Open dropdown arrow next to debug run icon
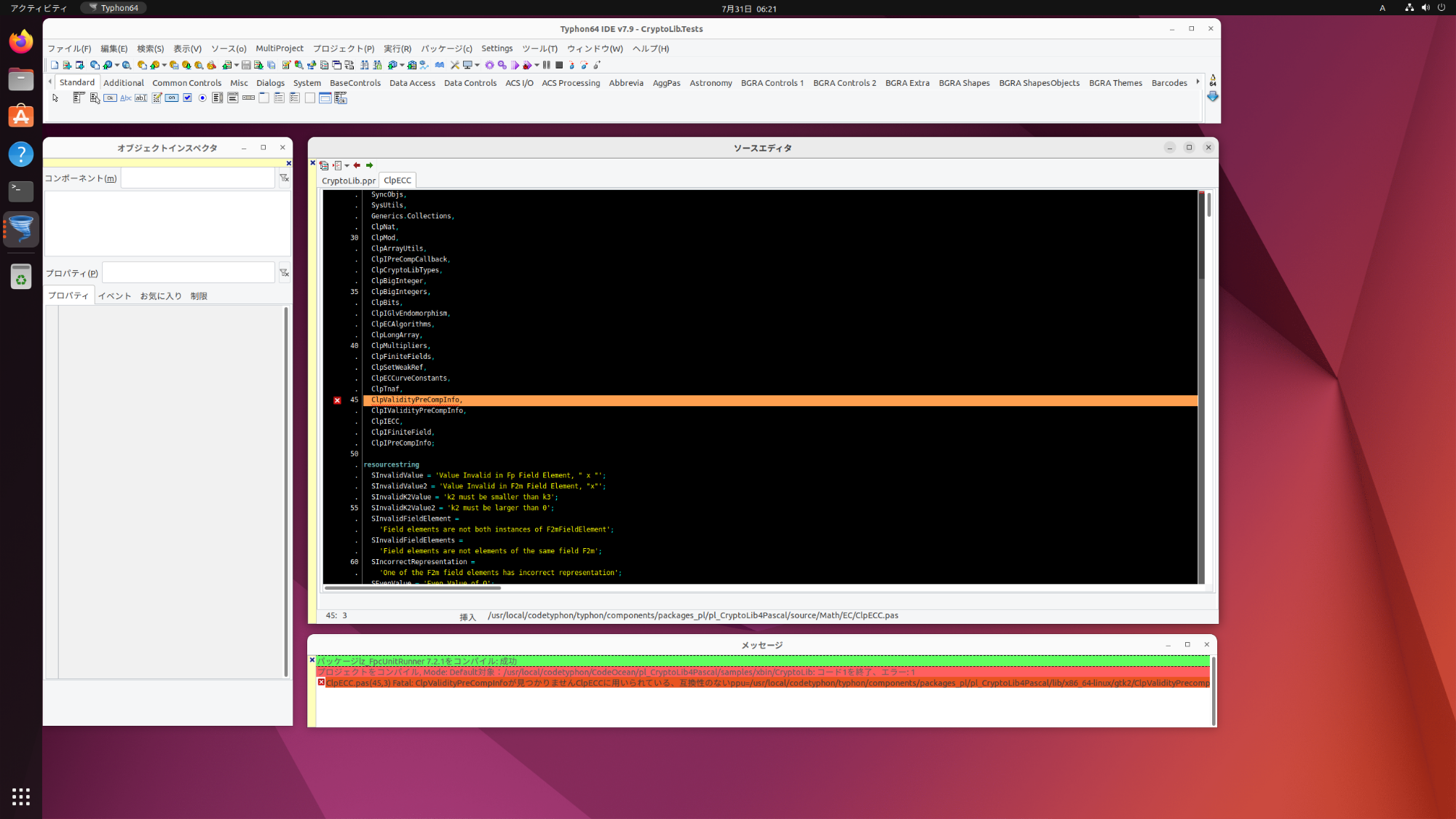 (x=537, y=65)
